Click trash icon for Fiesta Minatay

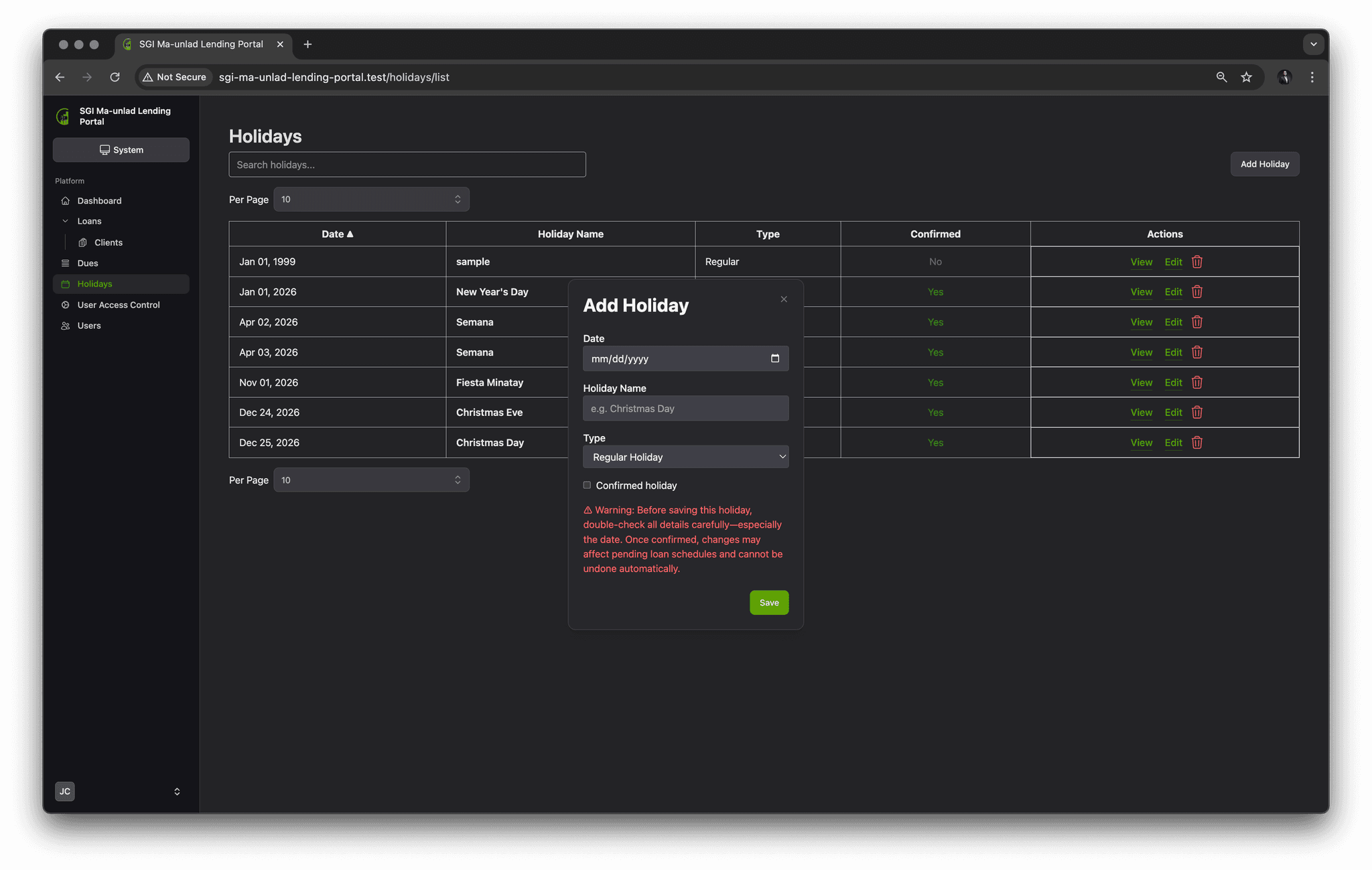(x=1197, y=382)
